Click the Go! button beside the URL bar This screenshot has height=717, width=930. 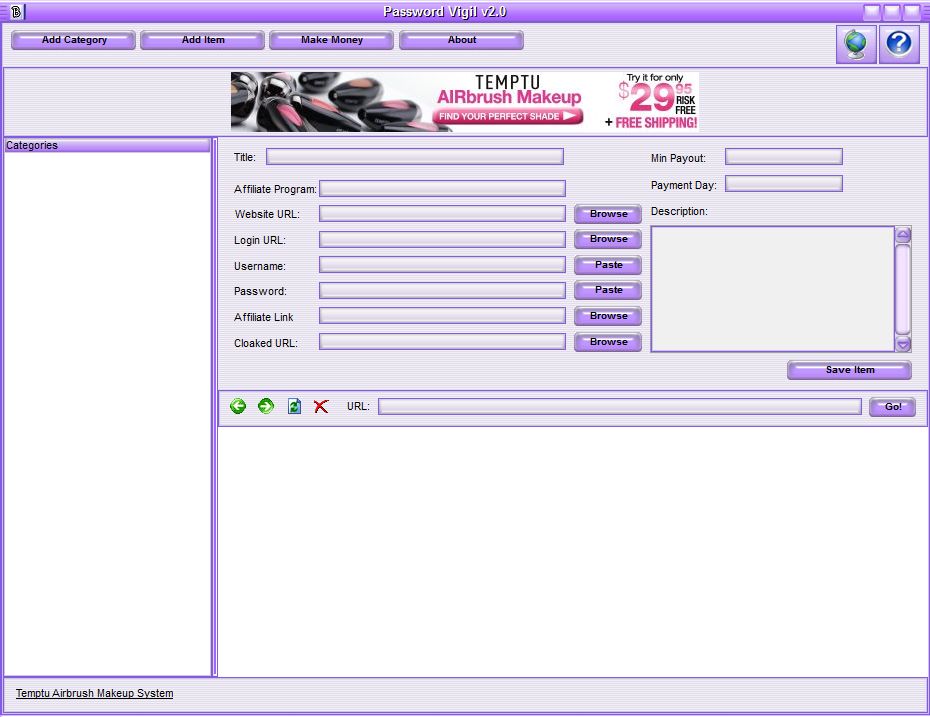click(893, 407)
